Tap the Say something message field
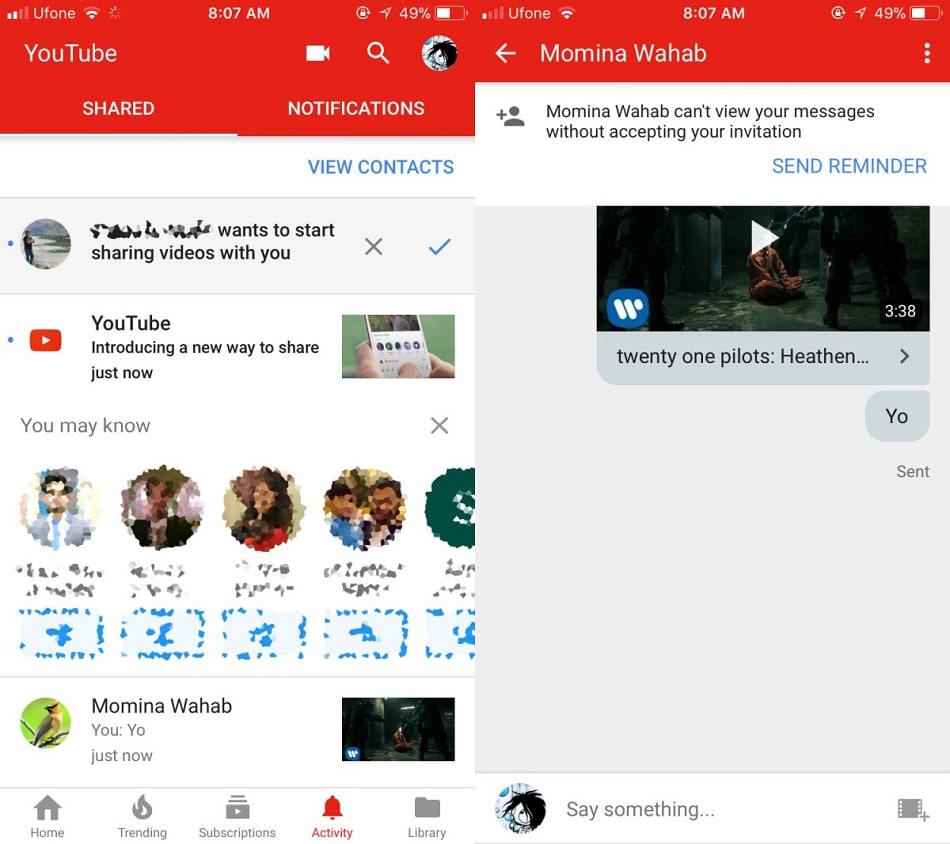This screenshot has height=844, width=950. pyautogui.click(x=640, y=809)
